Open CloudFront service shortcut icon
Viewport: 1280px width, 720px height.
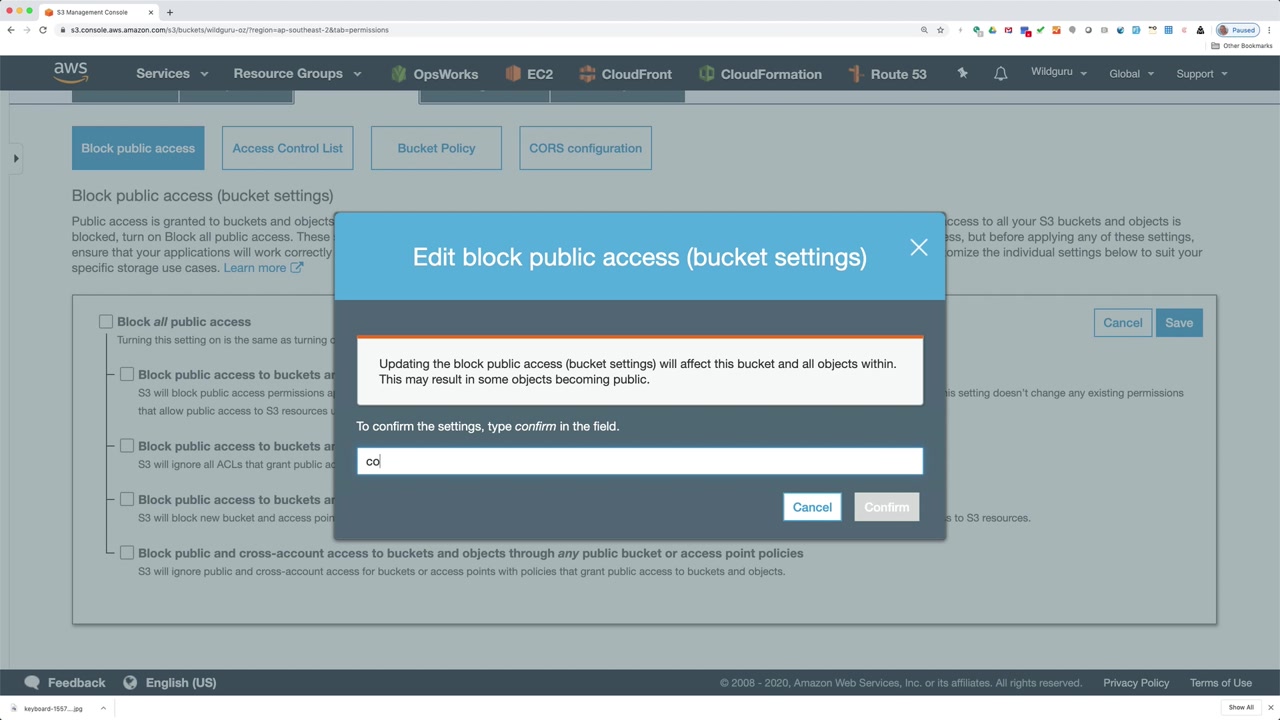(587, 74)
